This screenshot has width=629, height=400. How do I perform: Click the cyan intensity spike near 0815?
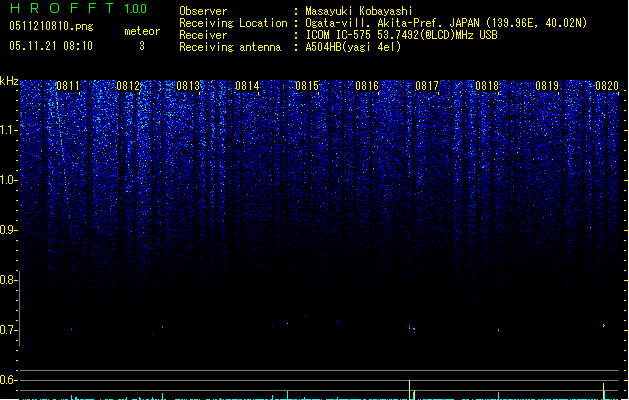point(288,394)
